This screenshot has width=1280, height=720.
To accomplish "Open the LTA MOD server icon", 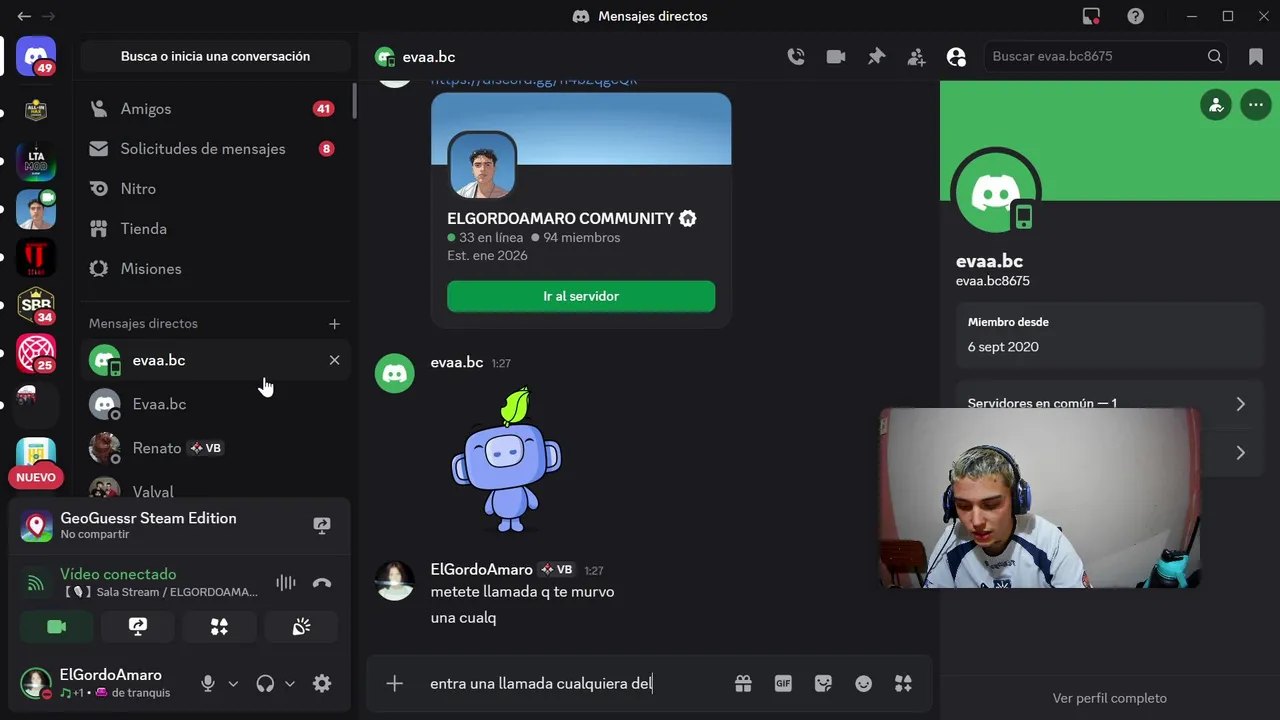I will (x=36, y=160).
